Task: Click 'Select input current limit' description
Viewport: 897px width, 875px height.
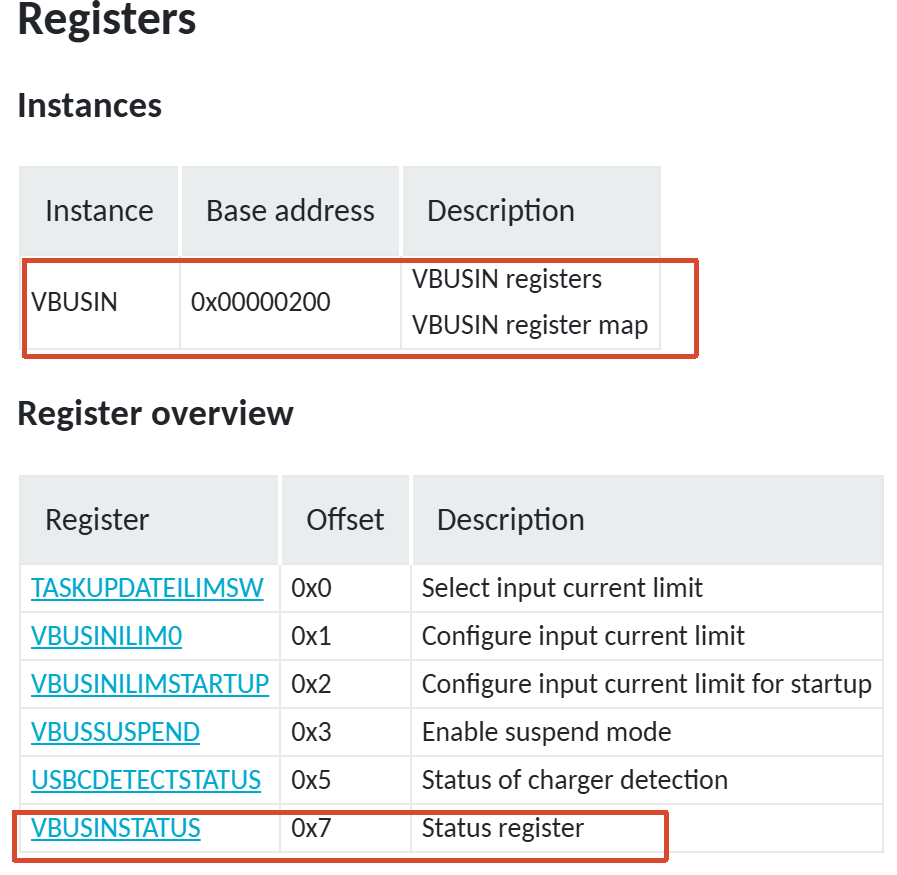Action: point(562,588)
